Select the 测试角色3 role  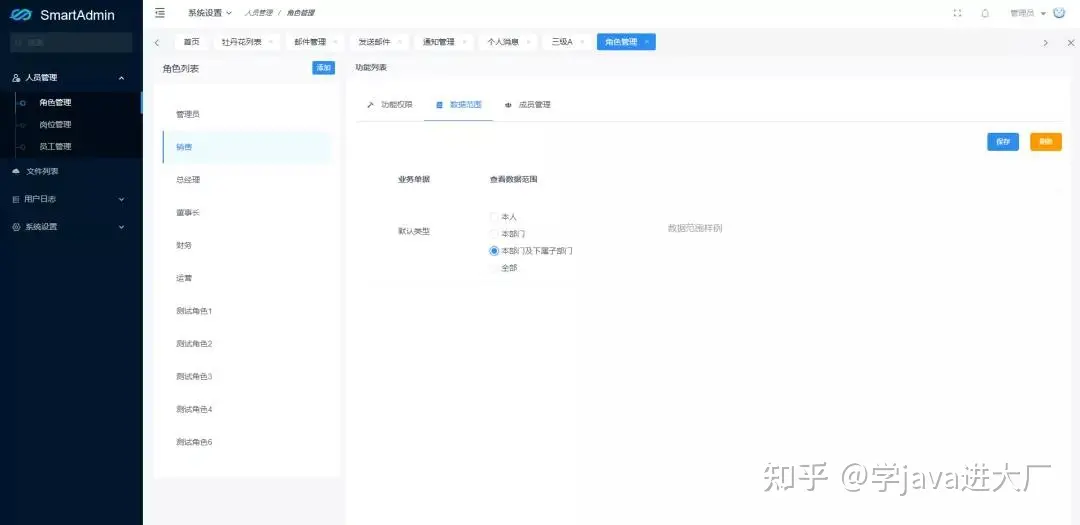pos(247,376)
